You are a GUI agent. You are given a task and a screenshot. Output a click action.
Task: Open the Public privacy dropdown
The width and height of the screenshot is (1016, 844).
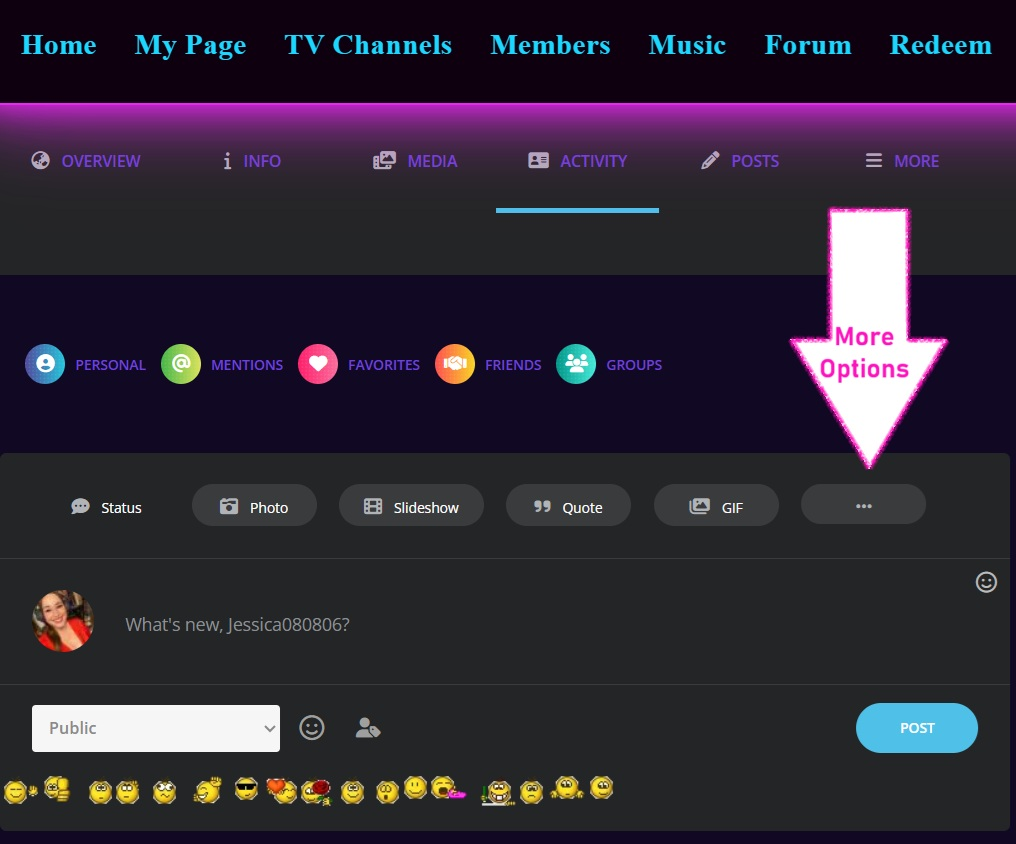coord(156,728)
